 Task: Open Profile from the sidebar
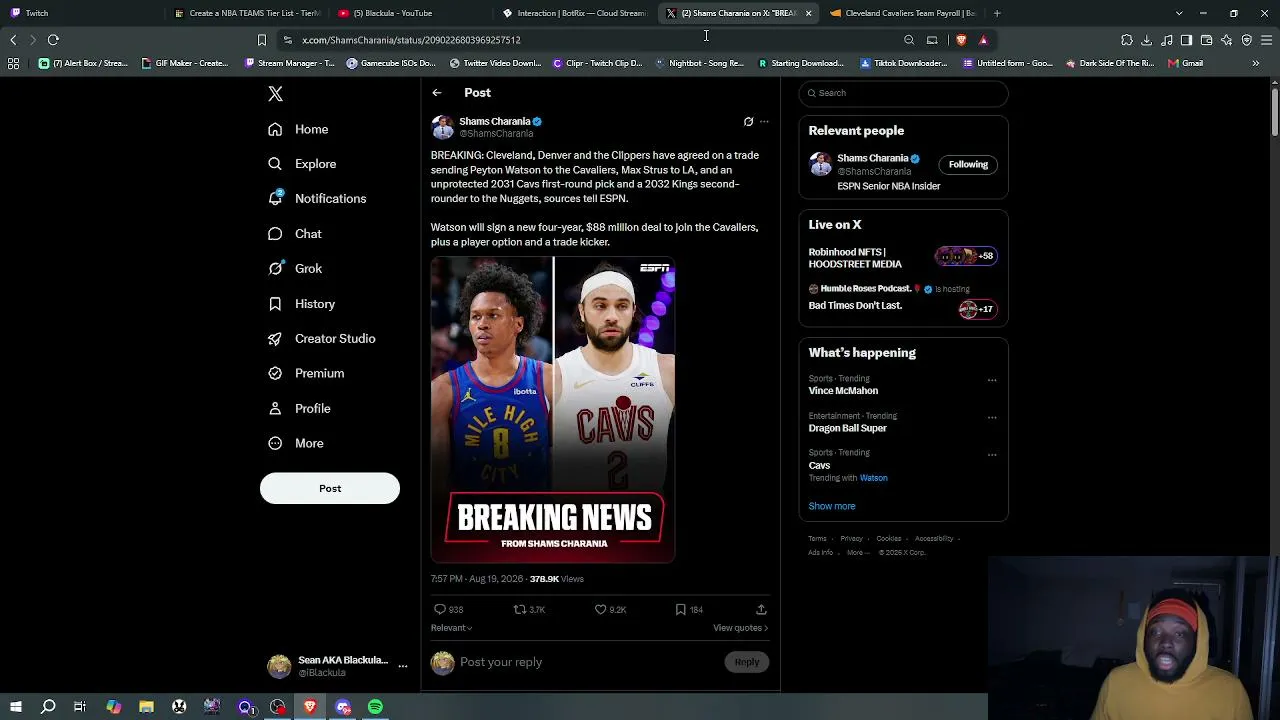click(x=299, y=408)
